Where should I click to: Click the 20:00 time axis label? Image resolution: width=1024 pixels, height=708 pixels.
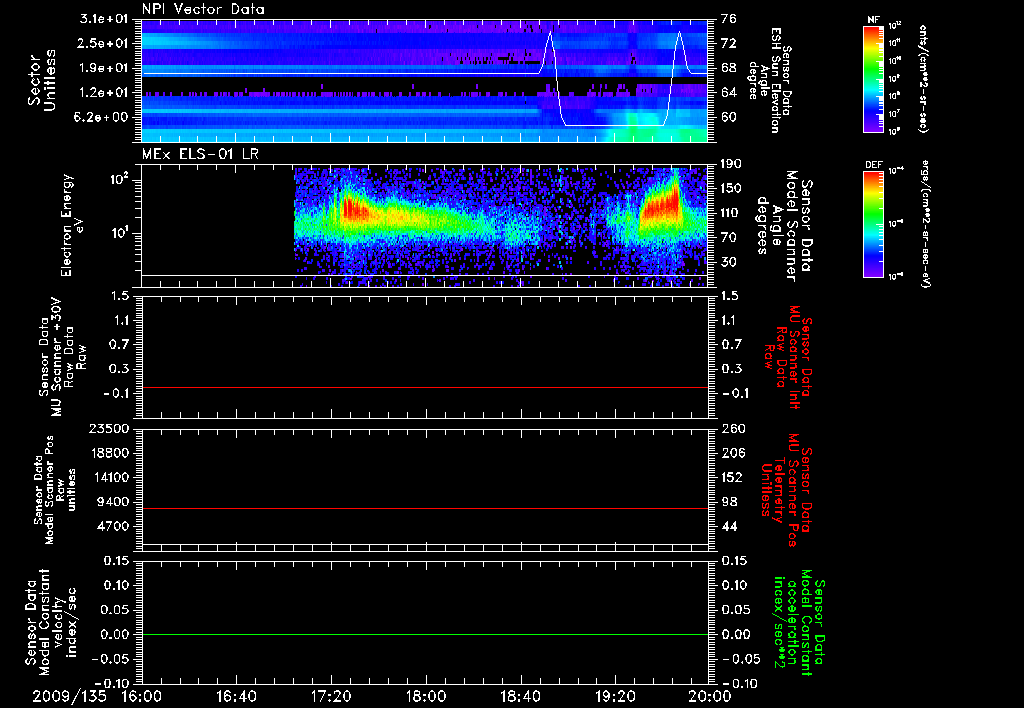[x=710, y=696]
